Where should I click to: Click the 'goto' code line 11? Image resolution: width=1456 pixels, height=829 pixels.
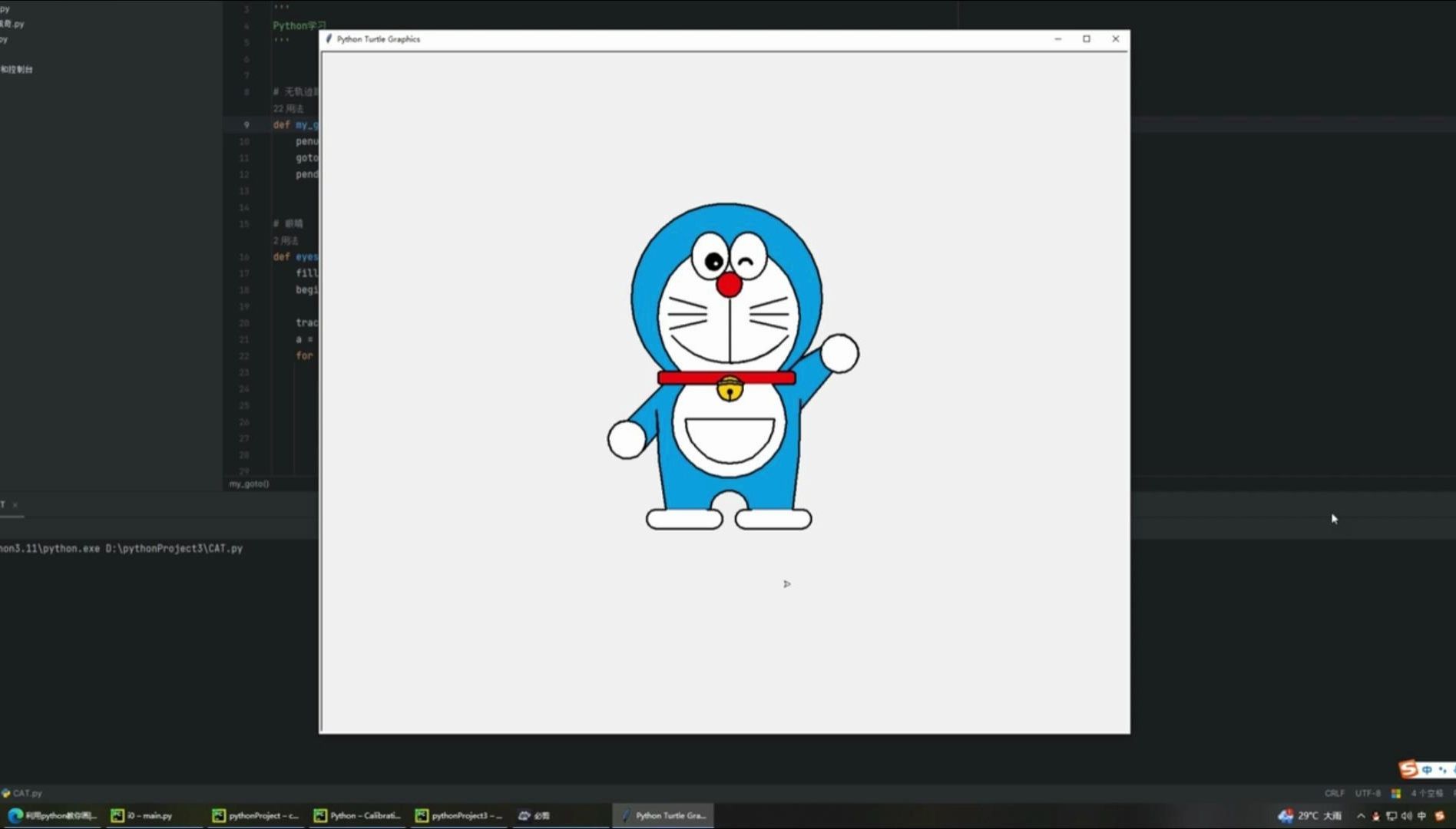coord(306,157)
